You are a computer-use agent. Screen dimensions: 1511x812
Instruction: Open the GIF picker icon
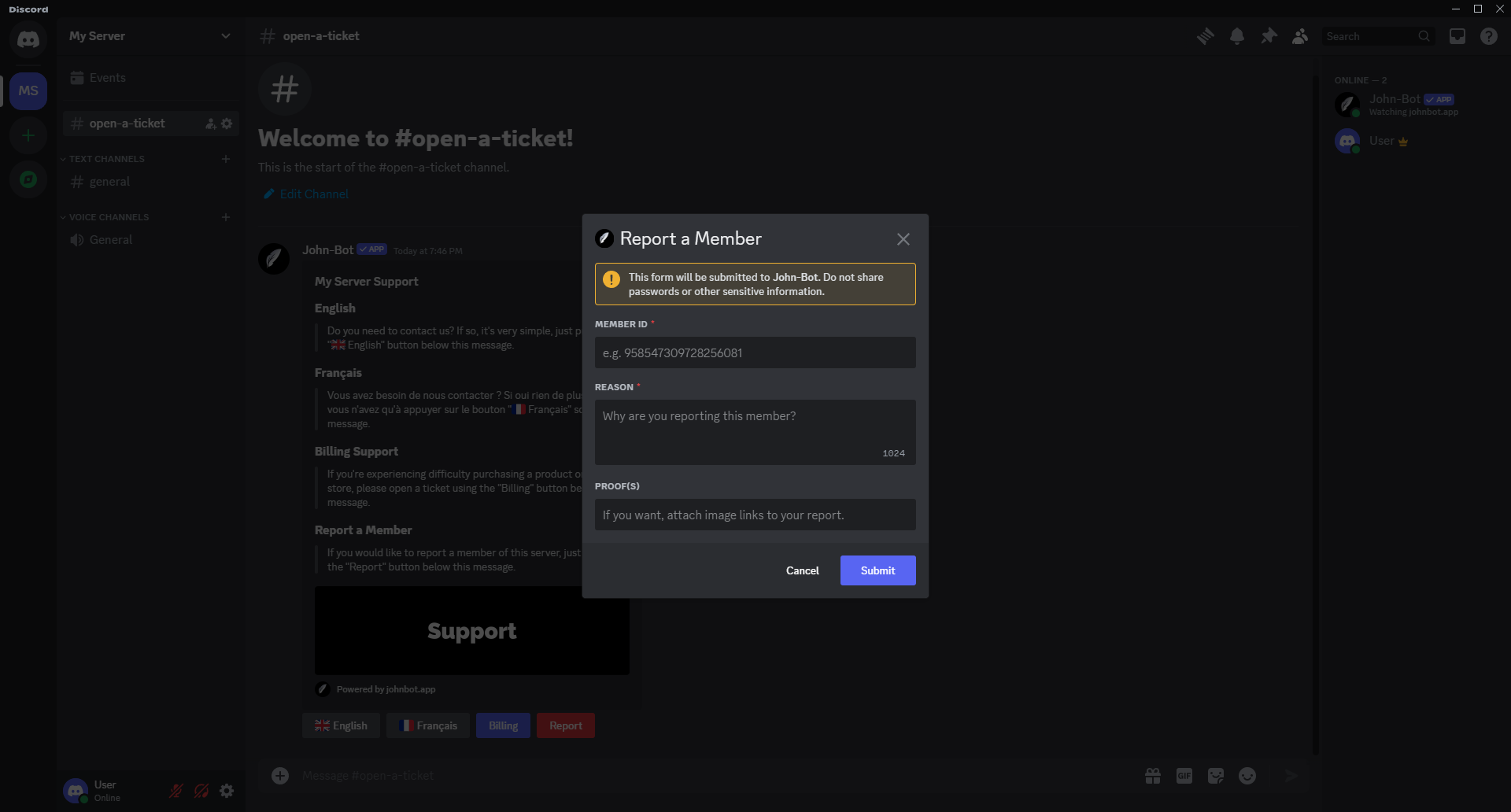pyautogui.click(x=1184, y=776)
